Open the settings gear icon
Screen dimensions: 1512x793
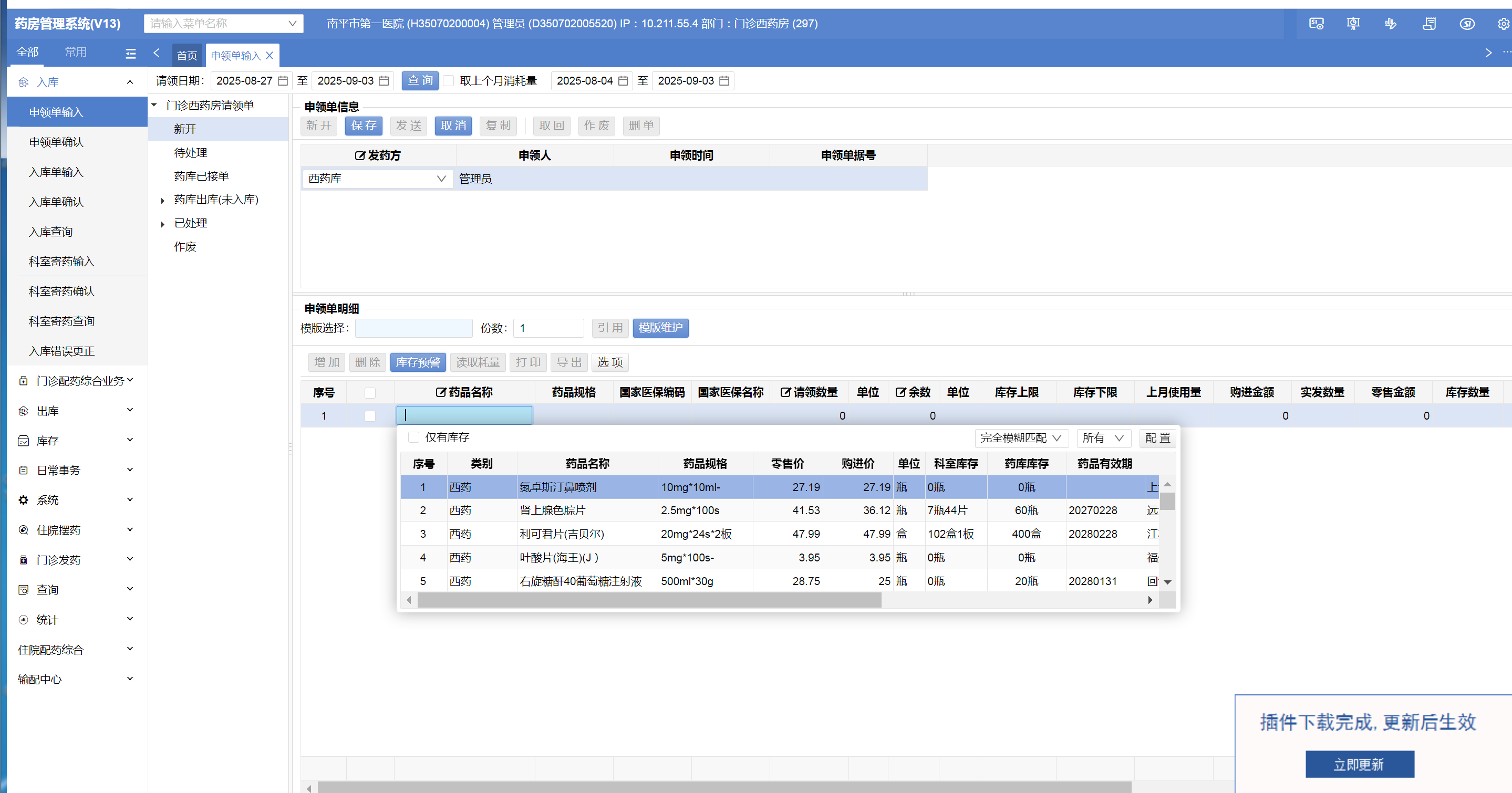1503,24
